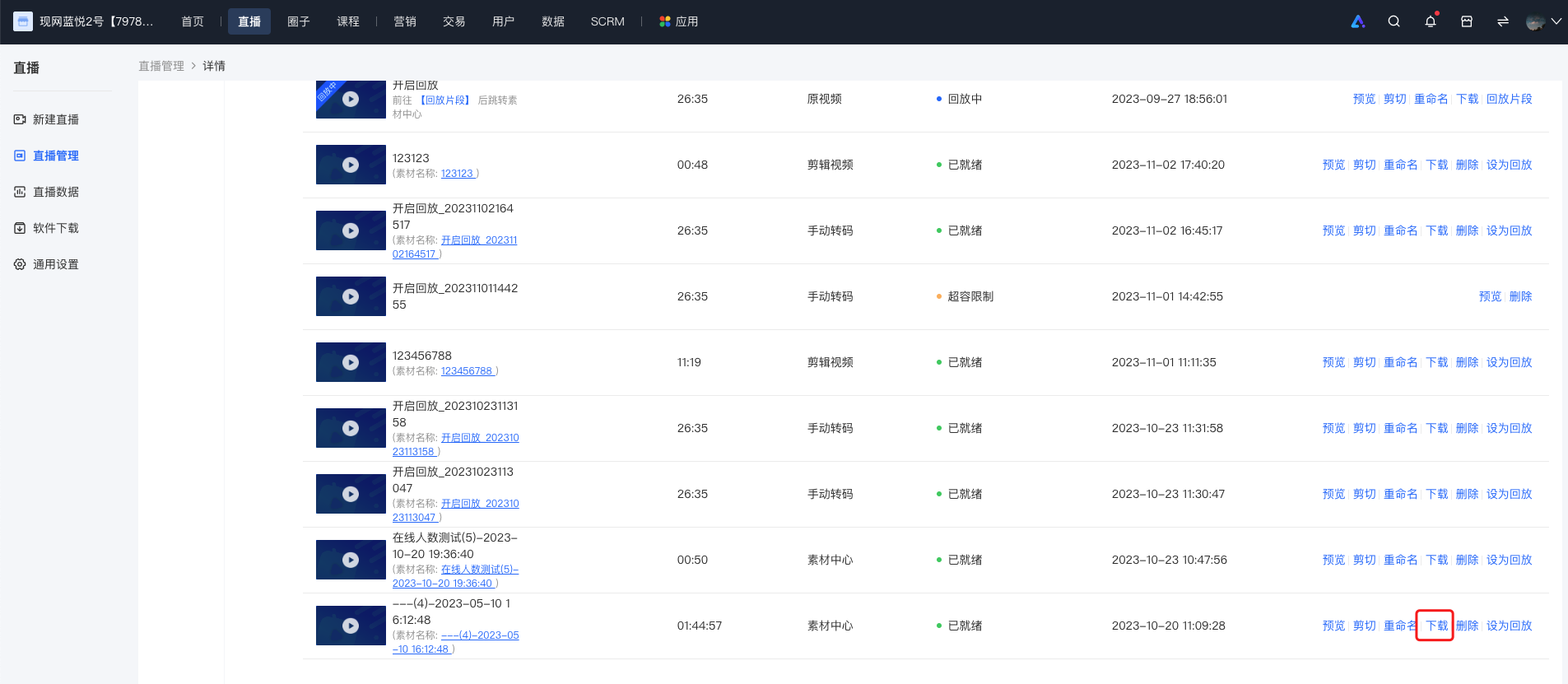The height and width of the screenshot is (684, 1568).
Task: Play the 123456788 video thumbnail
Action: [x=351, y=362]
